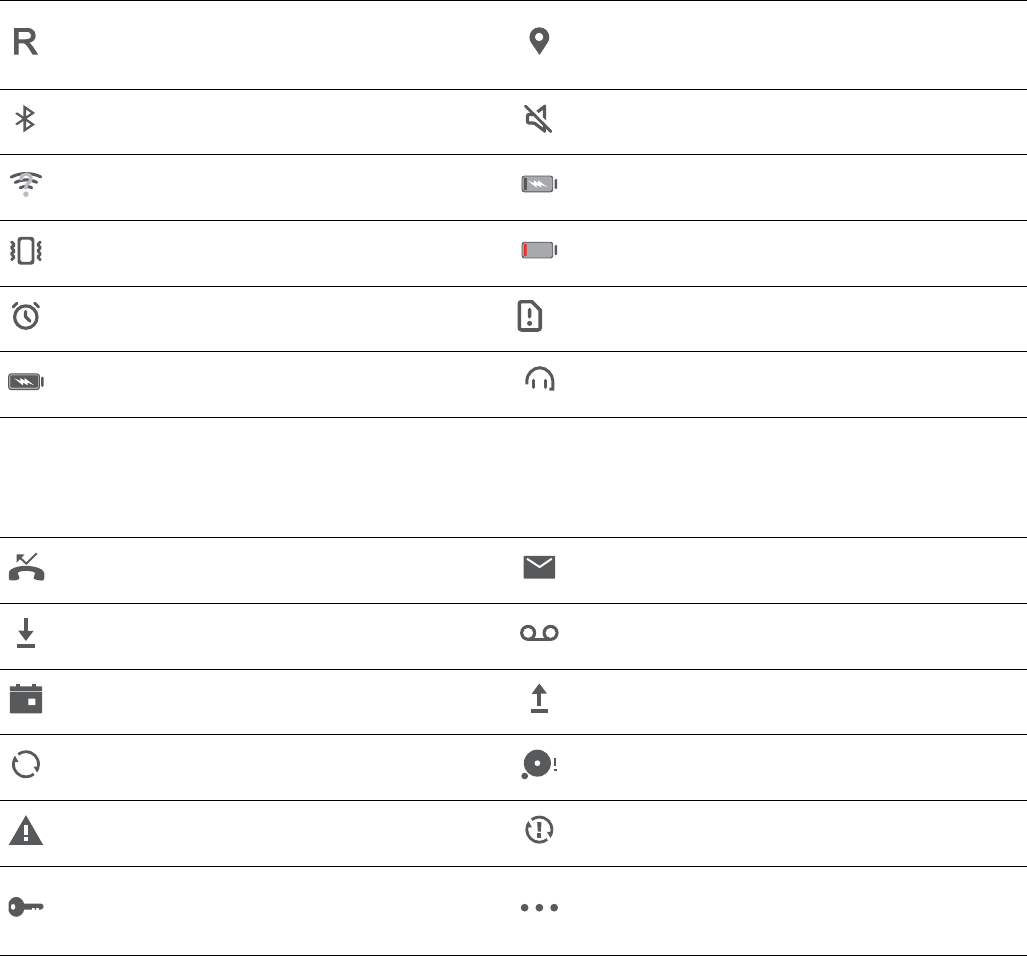The image size is (1027, 956).
Task: Click the vibrate mode phone icon
Action: pyautogui.click(x=26, y=251)
